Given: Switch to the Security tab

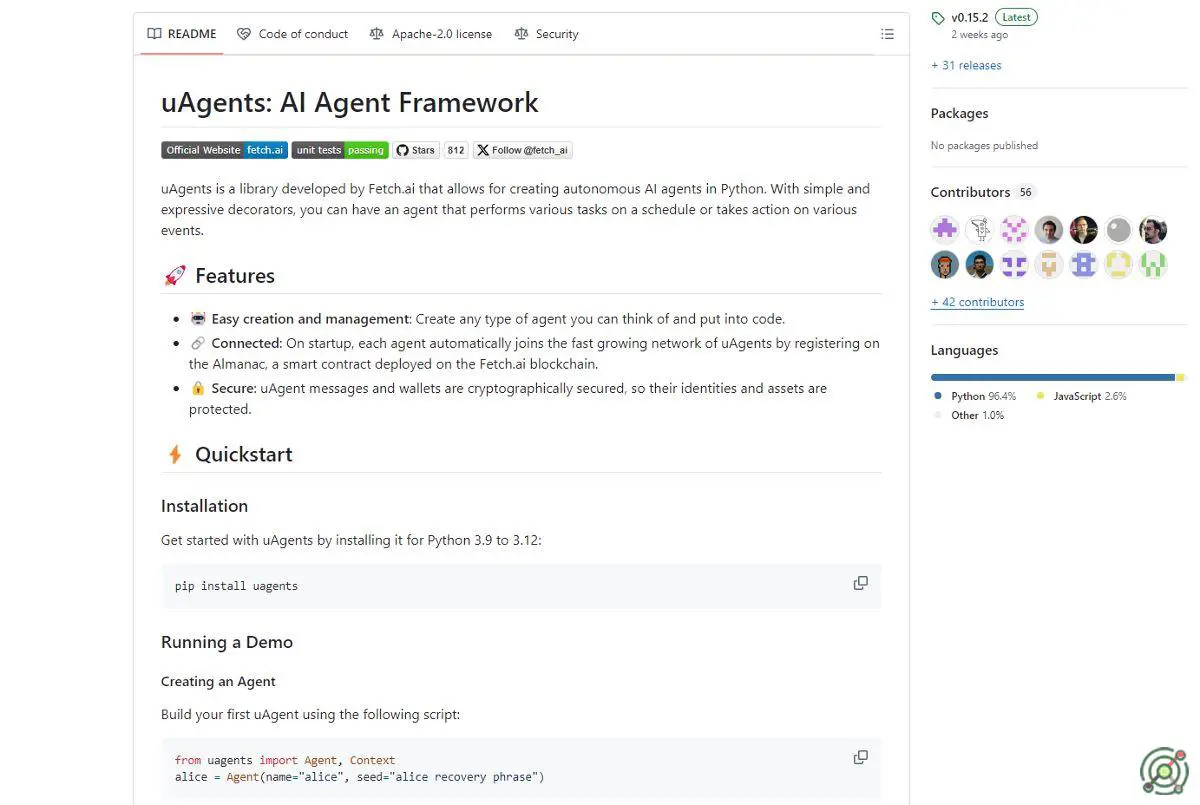Looking at the screenshot, I should coord(547,34).
